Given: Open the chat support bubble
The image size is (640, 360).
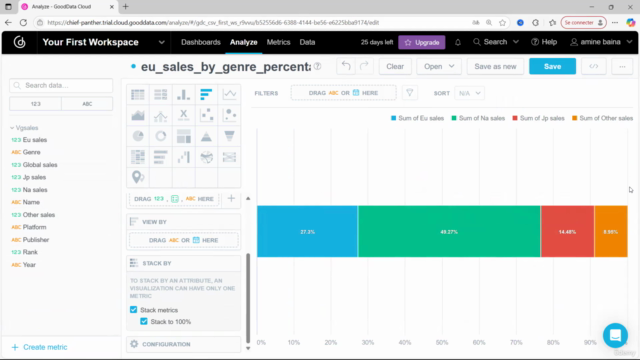Looking at the screenshot, I should click(615, 335).
